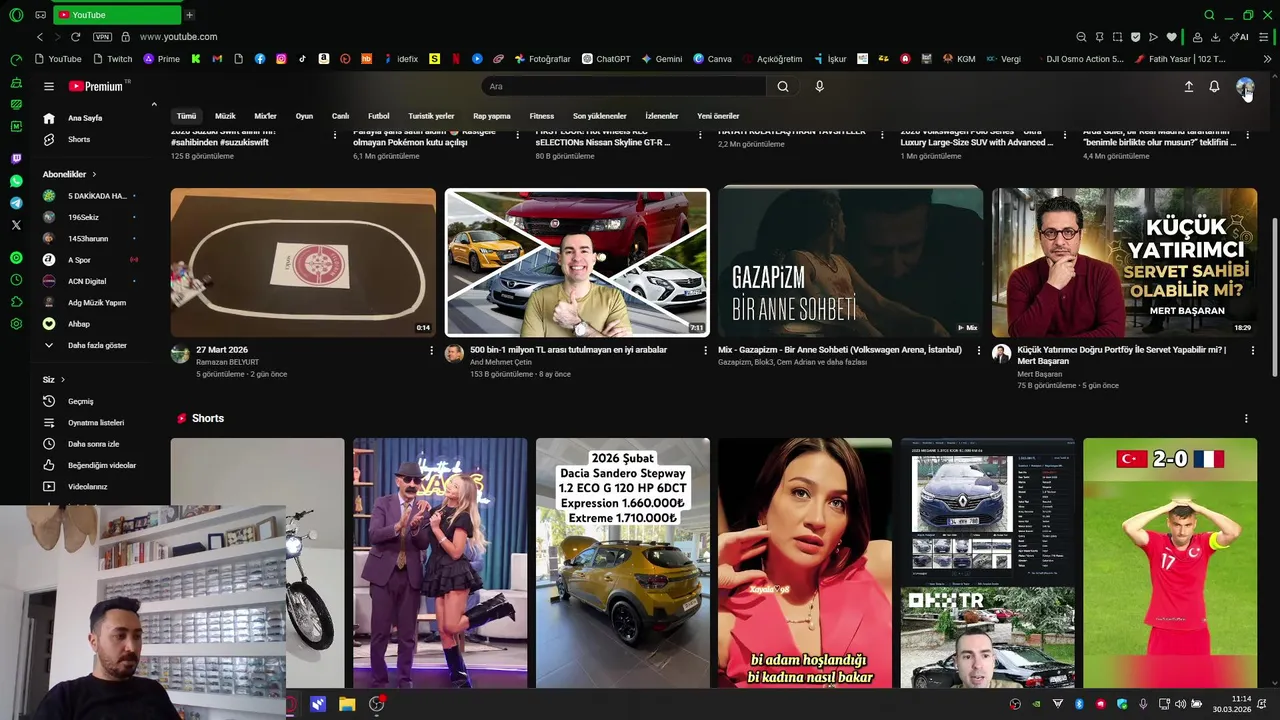This screenshot has width=1280, height=720.
Task: Open the Gemini bookmark
Action: pos(662,59)
